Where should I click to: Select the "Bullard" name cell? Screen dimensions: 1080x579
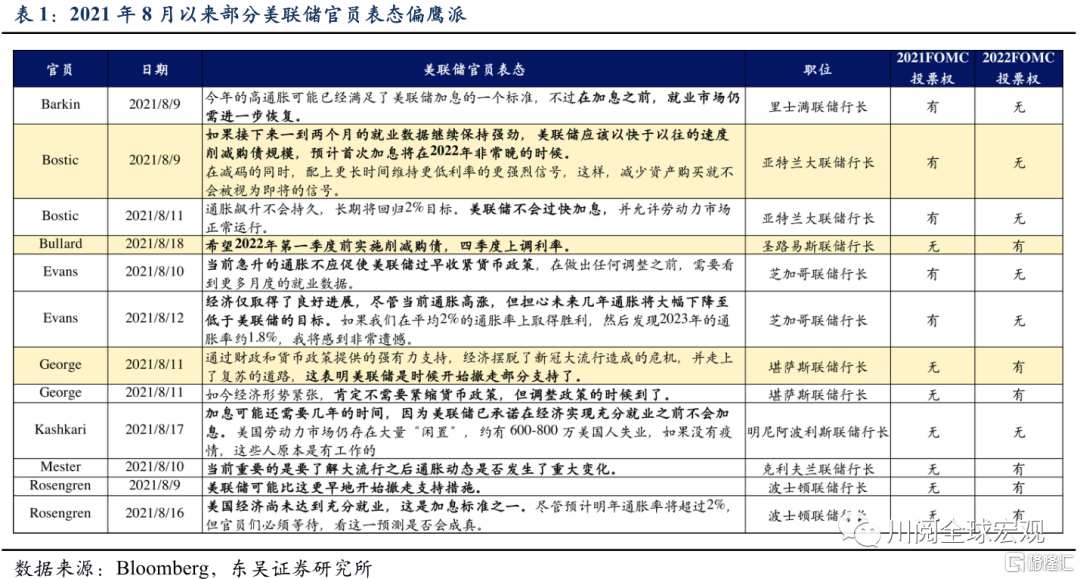click(x=61, y=244)
